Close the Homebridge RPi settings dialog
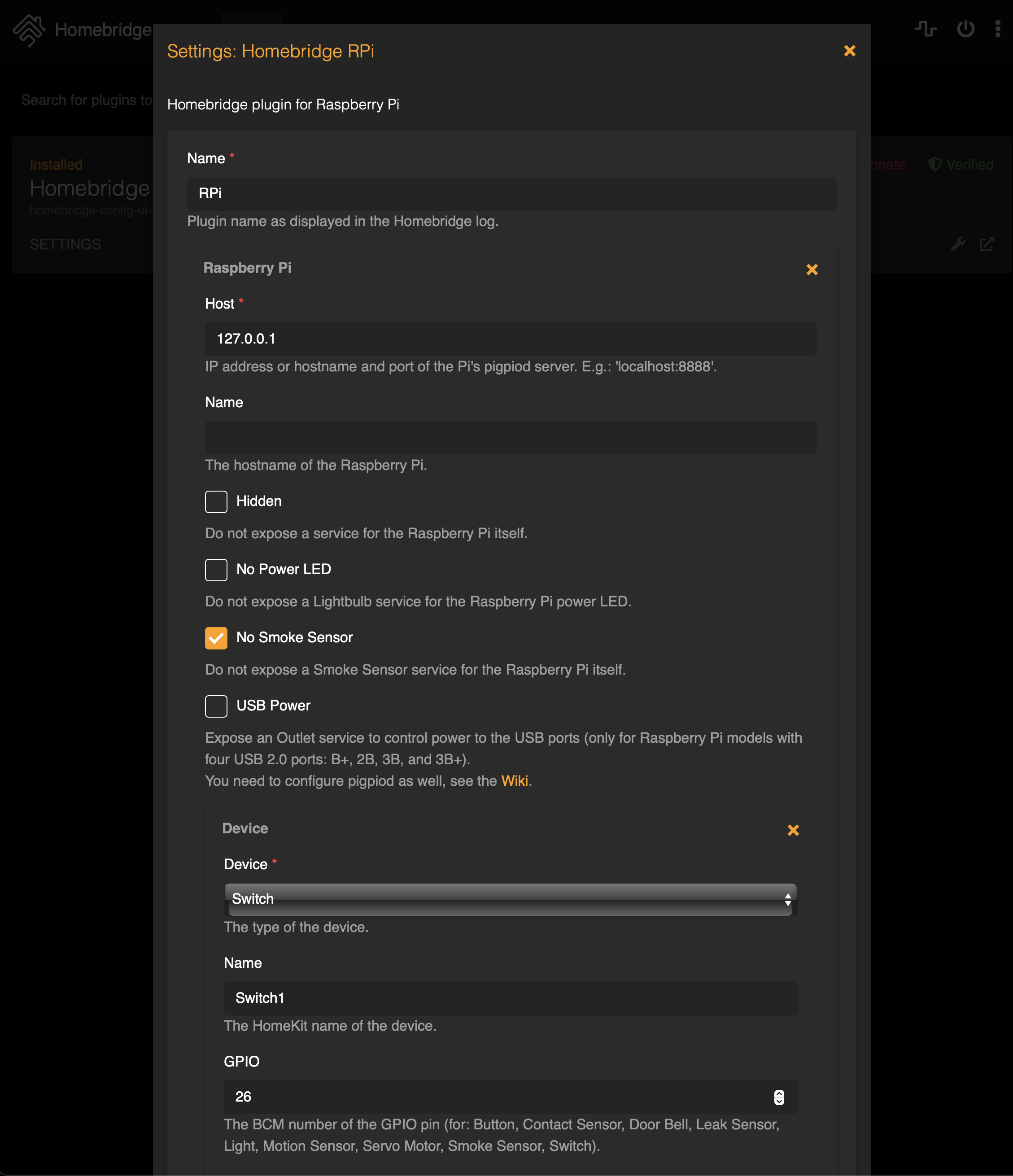Image resolution: width=1013 pixels, height=1176 pixels. tap(849, 51)
